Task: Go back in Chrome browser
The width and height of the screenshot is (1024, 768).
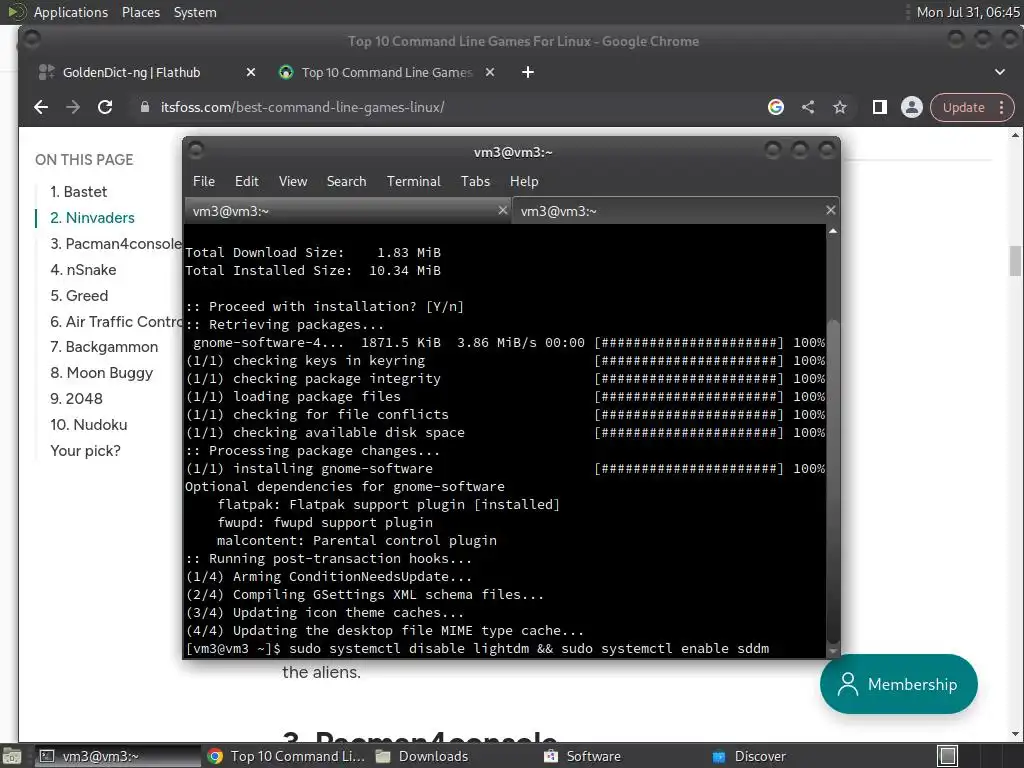Action: point(41,107)
